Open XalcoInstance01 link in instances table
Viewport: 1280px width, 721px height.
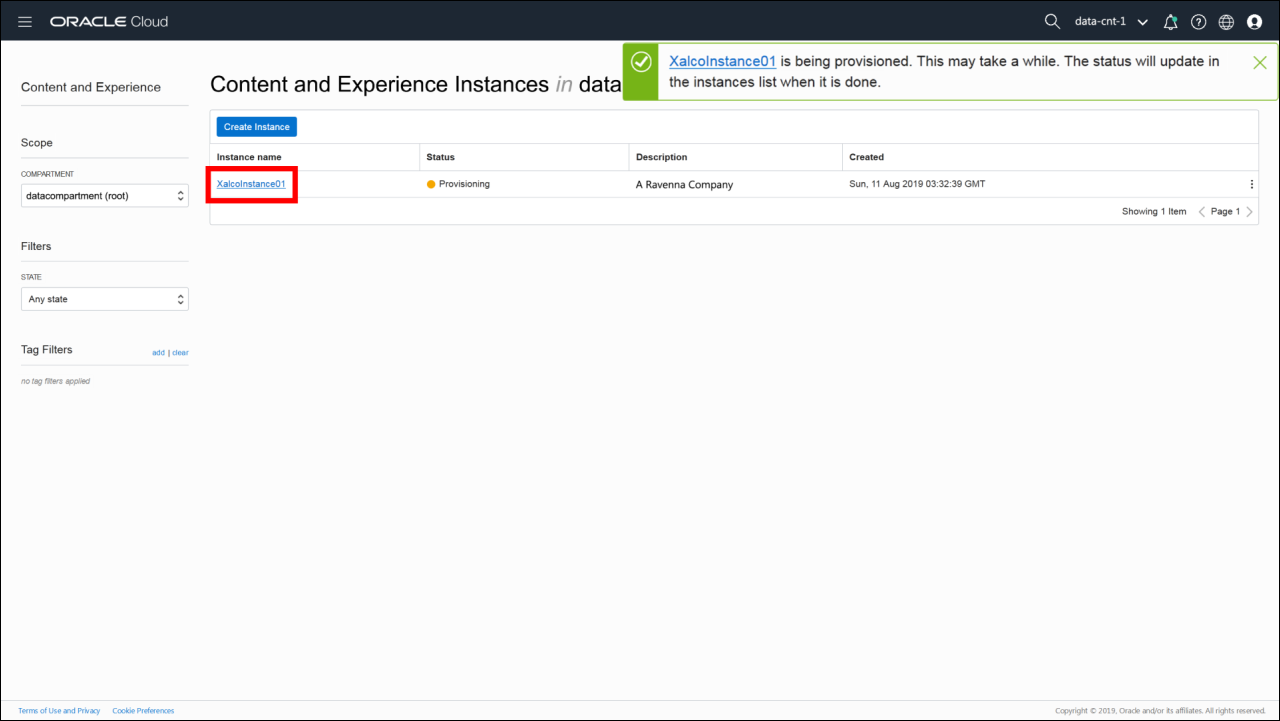coord(251,184)
